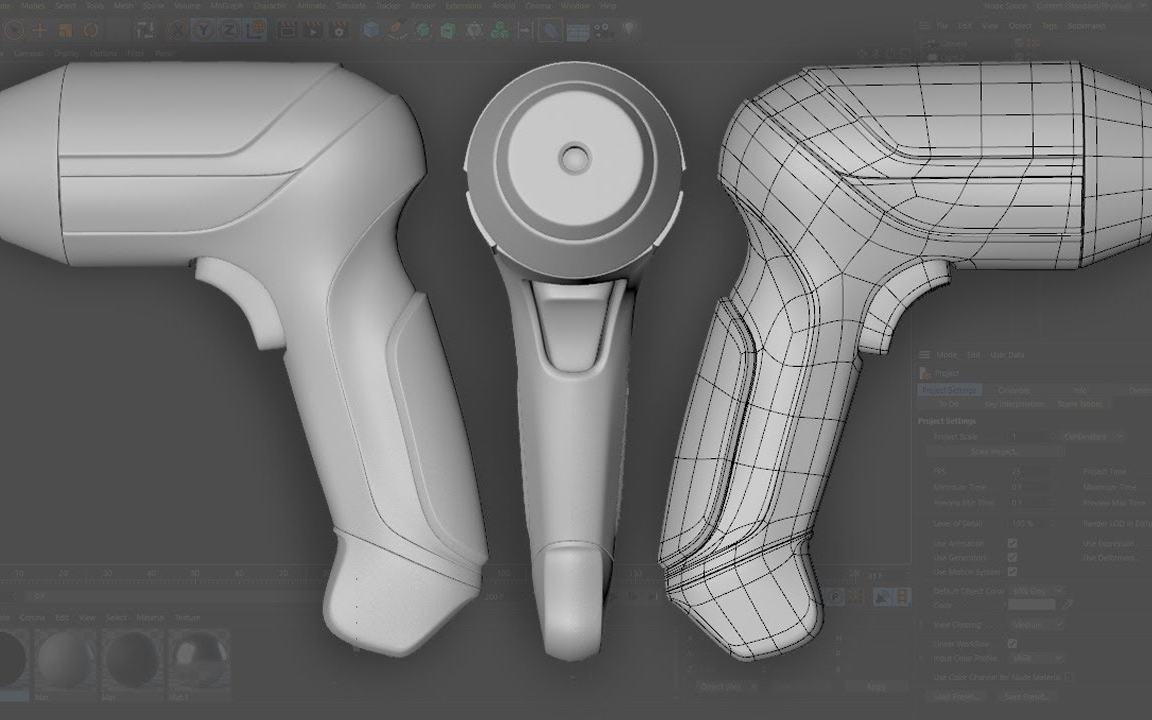Disable the Linear Workflow checkbox

(1012, 644)
